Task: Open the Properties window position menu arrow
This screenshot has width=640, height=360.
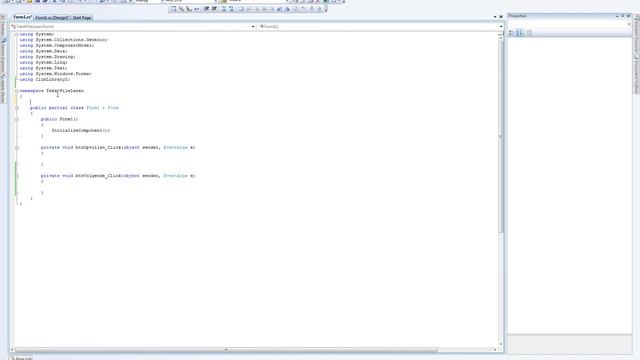Action: 617,16
